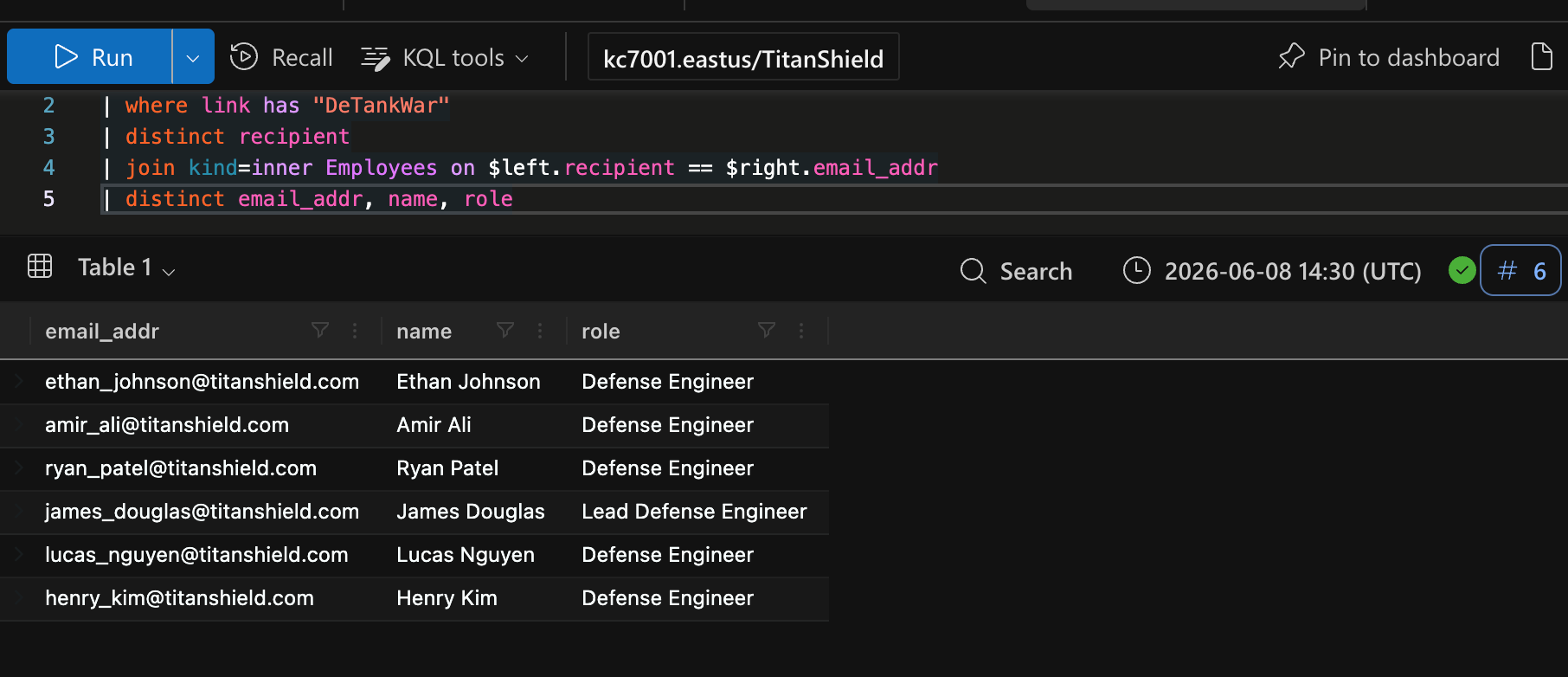Open the Run options dropdown arrow

click(x=193, y=57)
